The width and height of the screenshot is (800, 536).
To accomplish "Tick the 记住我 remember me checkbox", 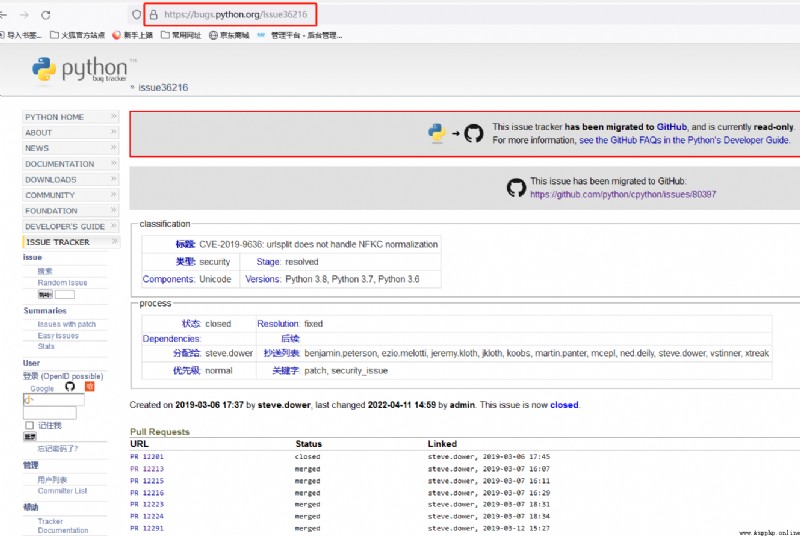I will (30, 425).
